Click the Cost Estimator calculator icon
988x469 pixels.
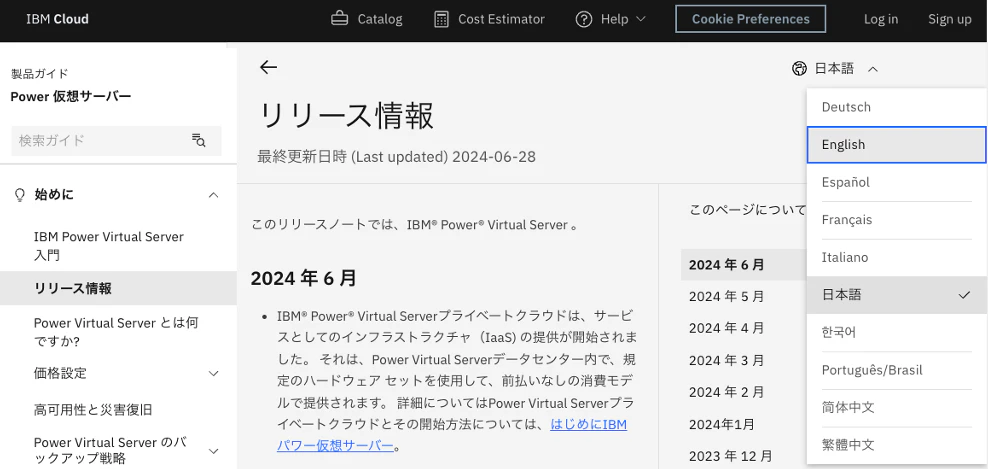tap(442, 19)
